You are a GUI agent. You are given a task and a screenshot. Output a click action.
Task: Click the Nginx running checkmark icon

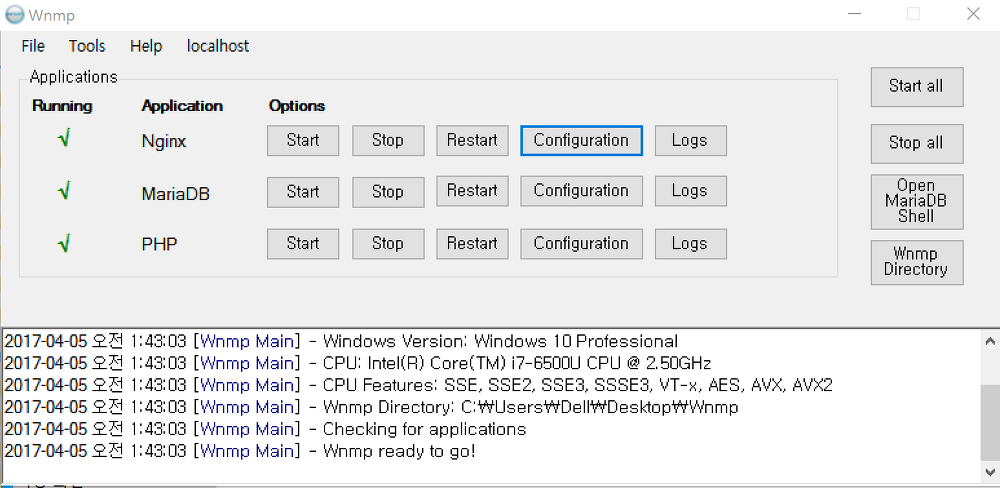pos(63,138)
